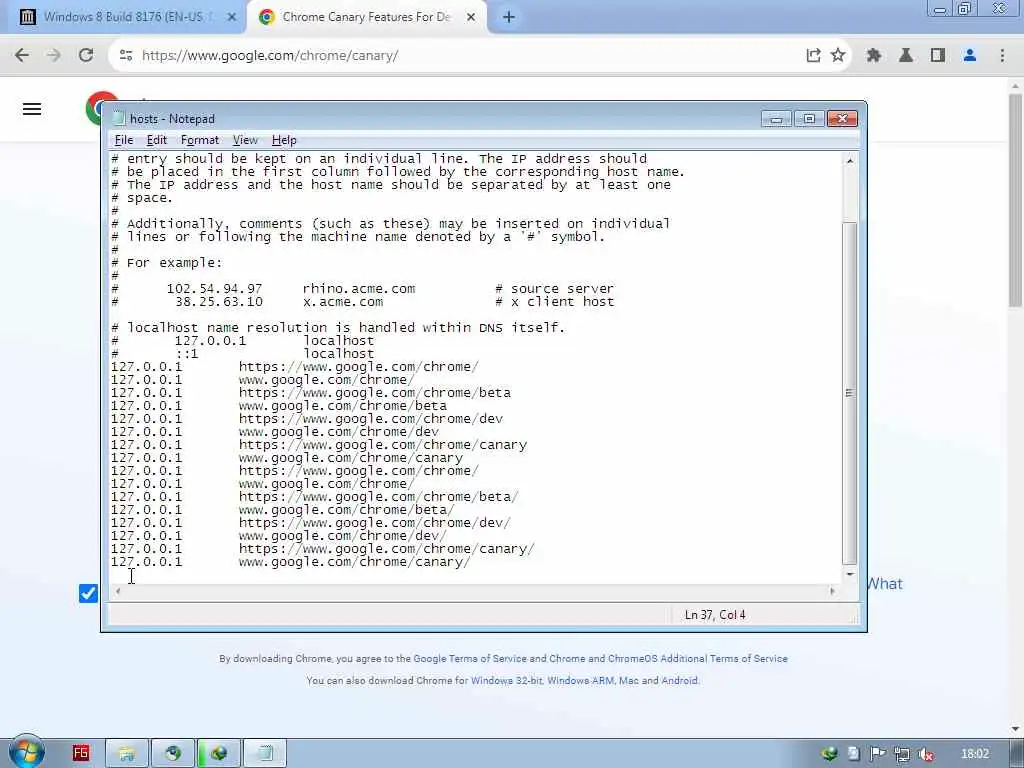This screenshot has height=768, width=1024.
Task: Open Chrome and ChromeOS Additional Terms link
Action: coord(668,659)
